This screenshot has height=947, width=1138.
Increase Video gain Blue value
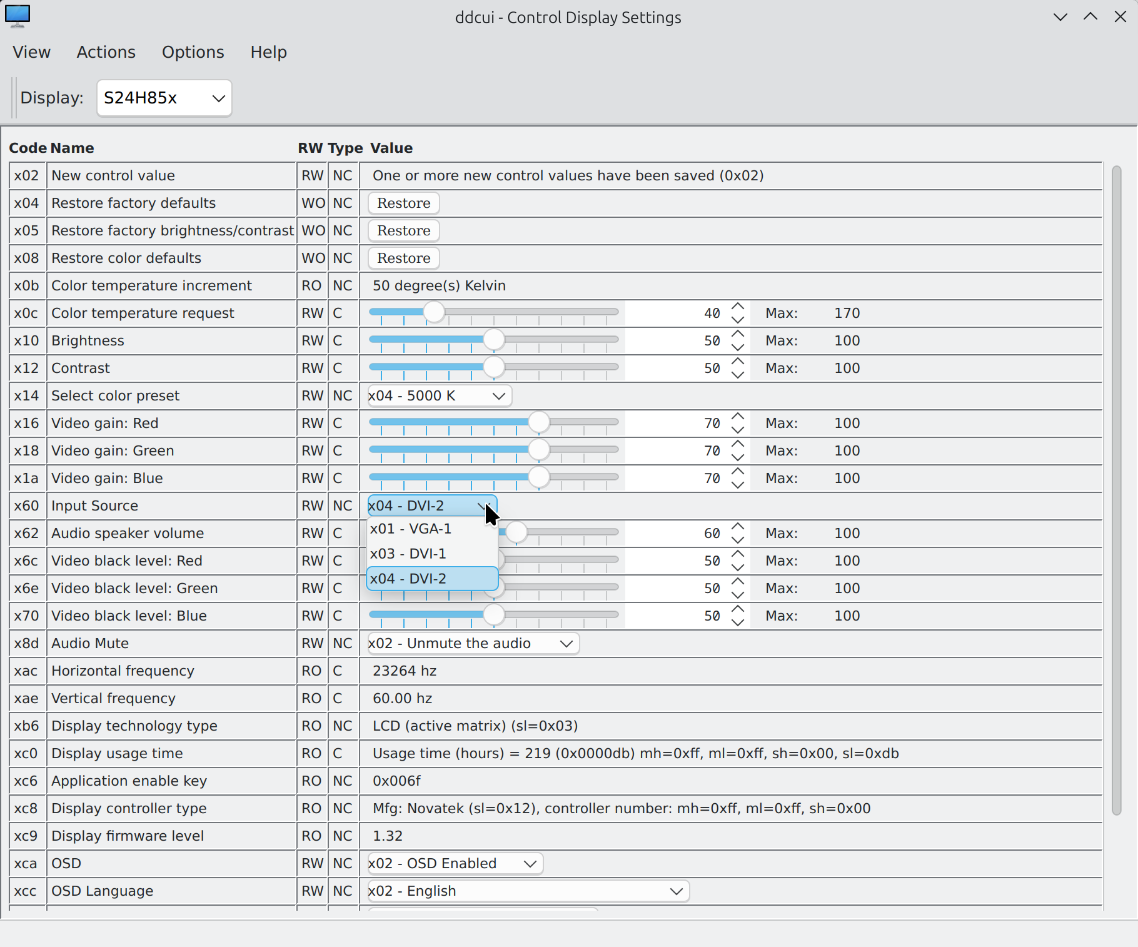pyautogui.click(x=738, y=472)
